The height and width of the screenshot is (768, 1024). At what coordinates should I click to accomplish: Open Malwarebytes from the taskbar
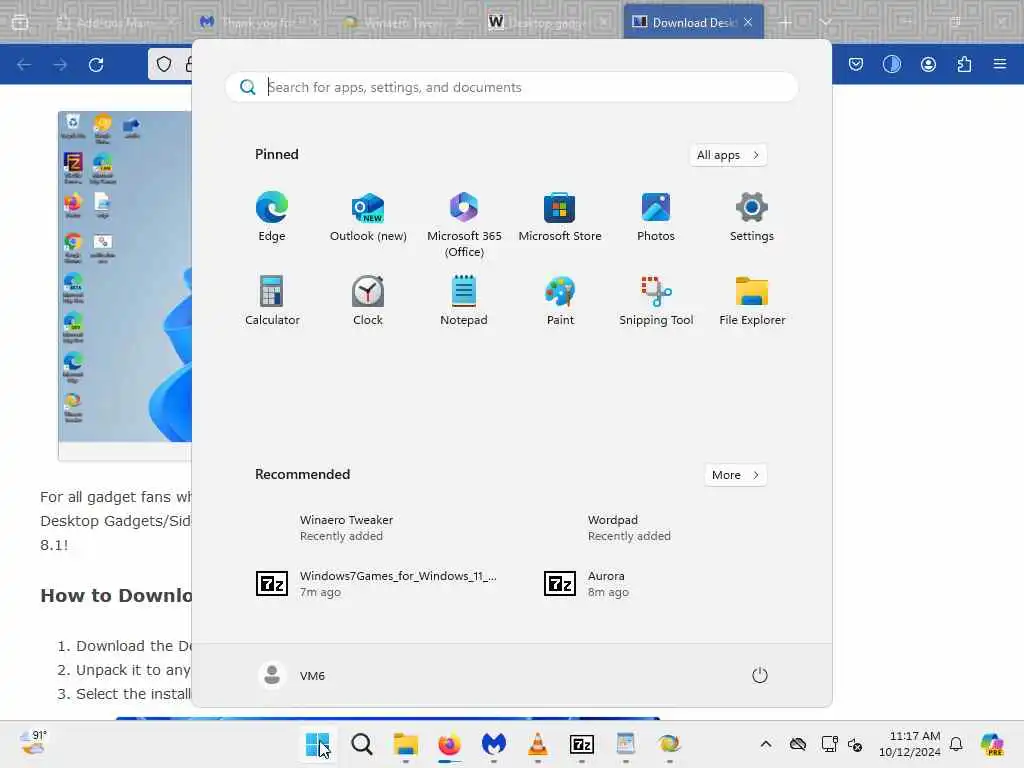(494, 744)
